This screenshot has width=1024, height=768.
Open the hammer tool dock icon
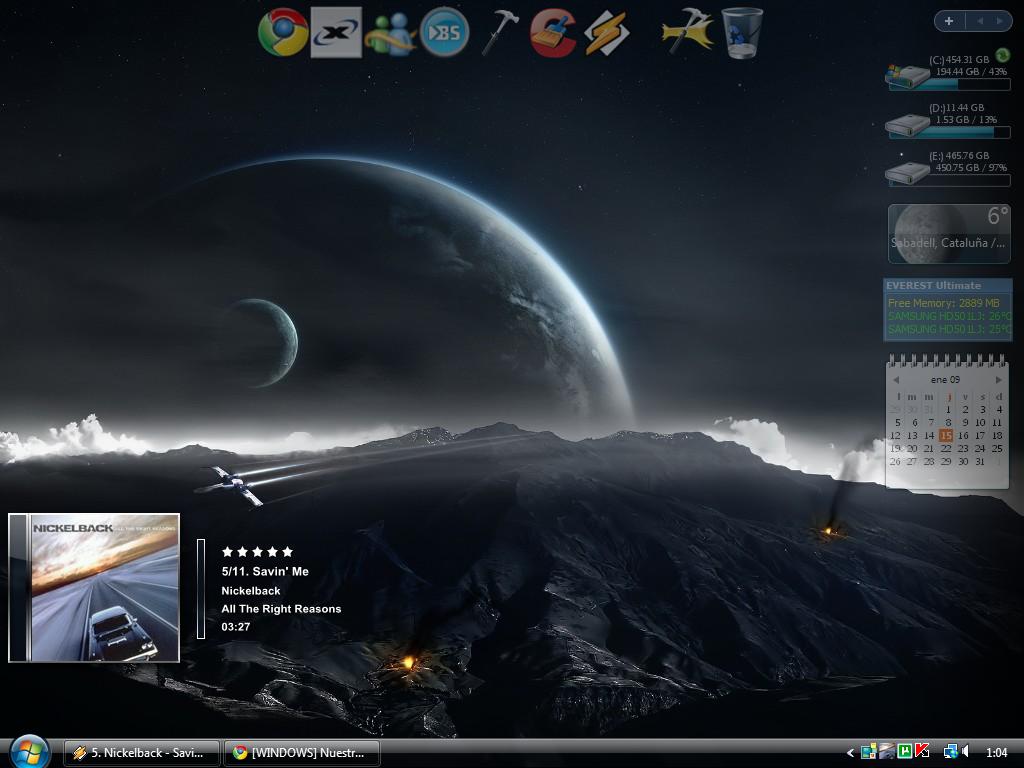(x=499, y=33)
